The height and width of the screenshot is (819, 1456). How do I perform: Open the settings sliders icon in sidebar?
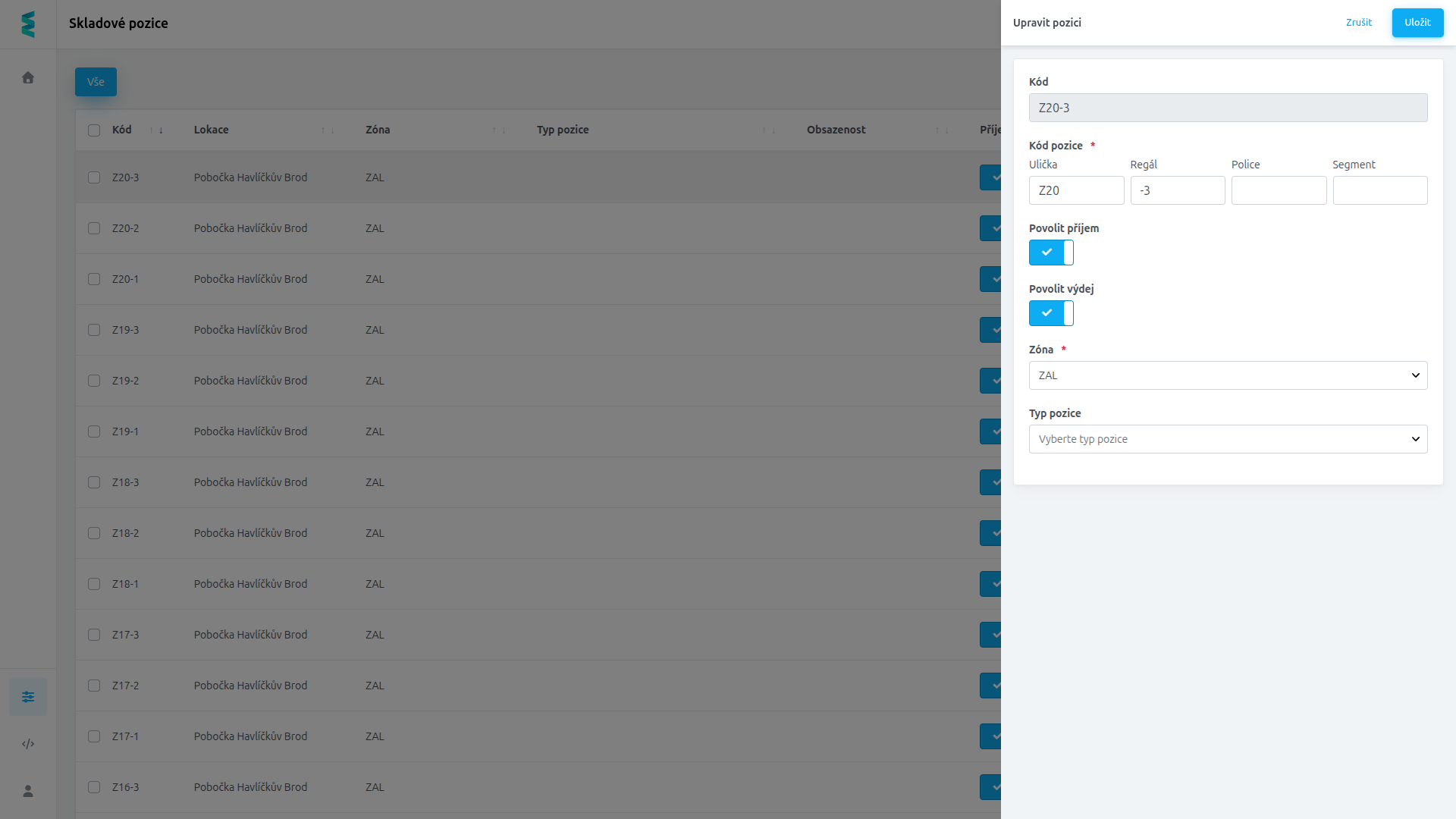28,697
